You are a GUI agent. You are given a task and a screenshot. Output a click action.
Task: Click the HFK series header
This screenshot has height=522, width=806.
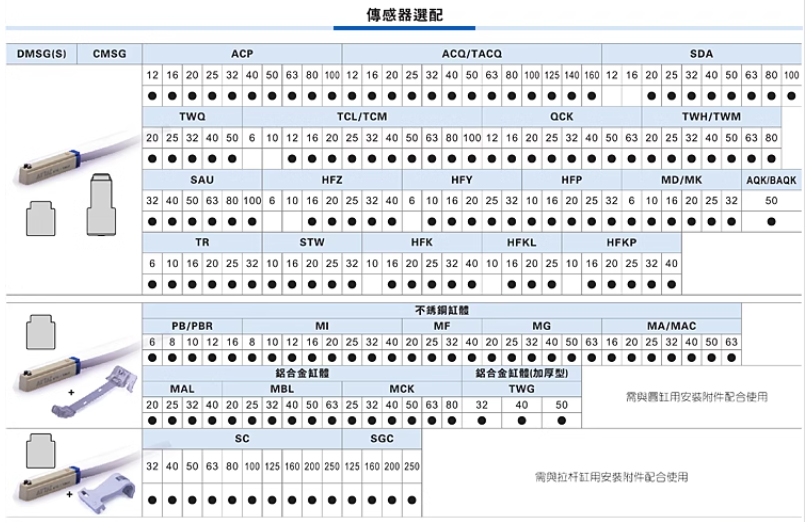(422, 243)
